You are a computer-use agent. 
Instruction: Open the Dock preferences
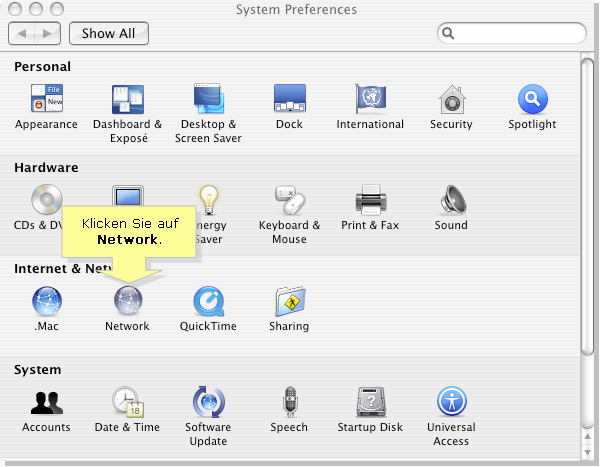290,98
